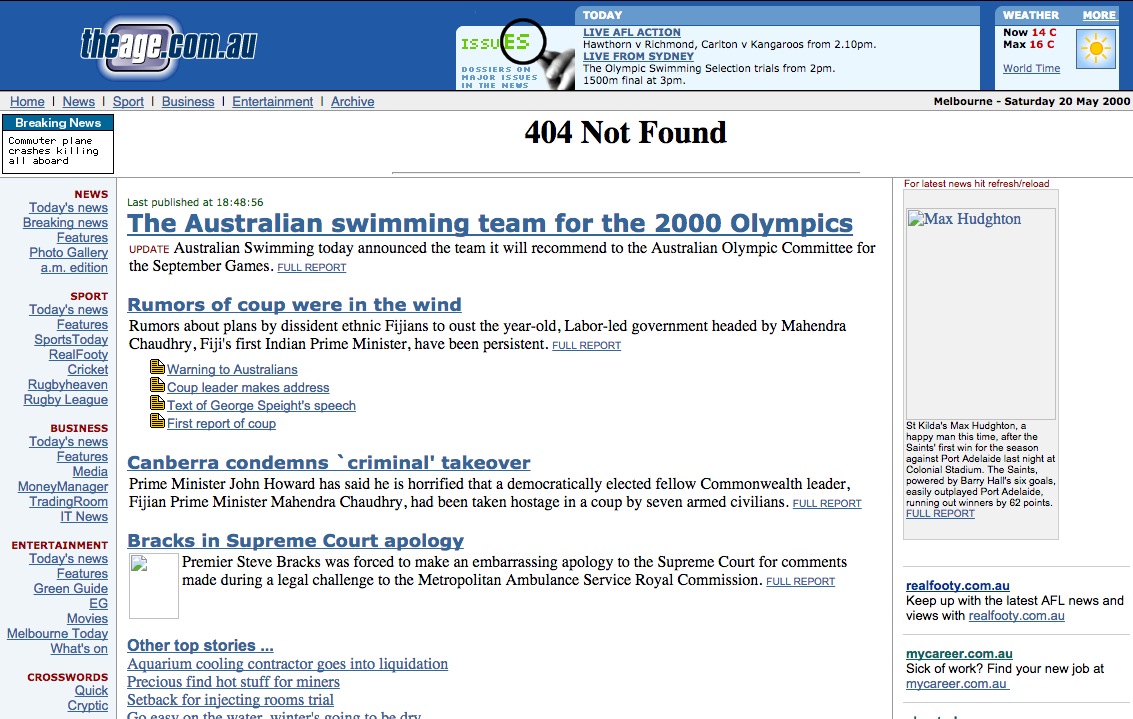Open Business in the navigation bar

(x=188, y=102)
